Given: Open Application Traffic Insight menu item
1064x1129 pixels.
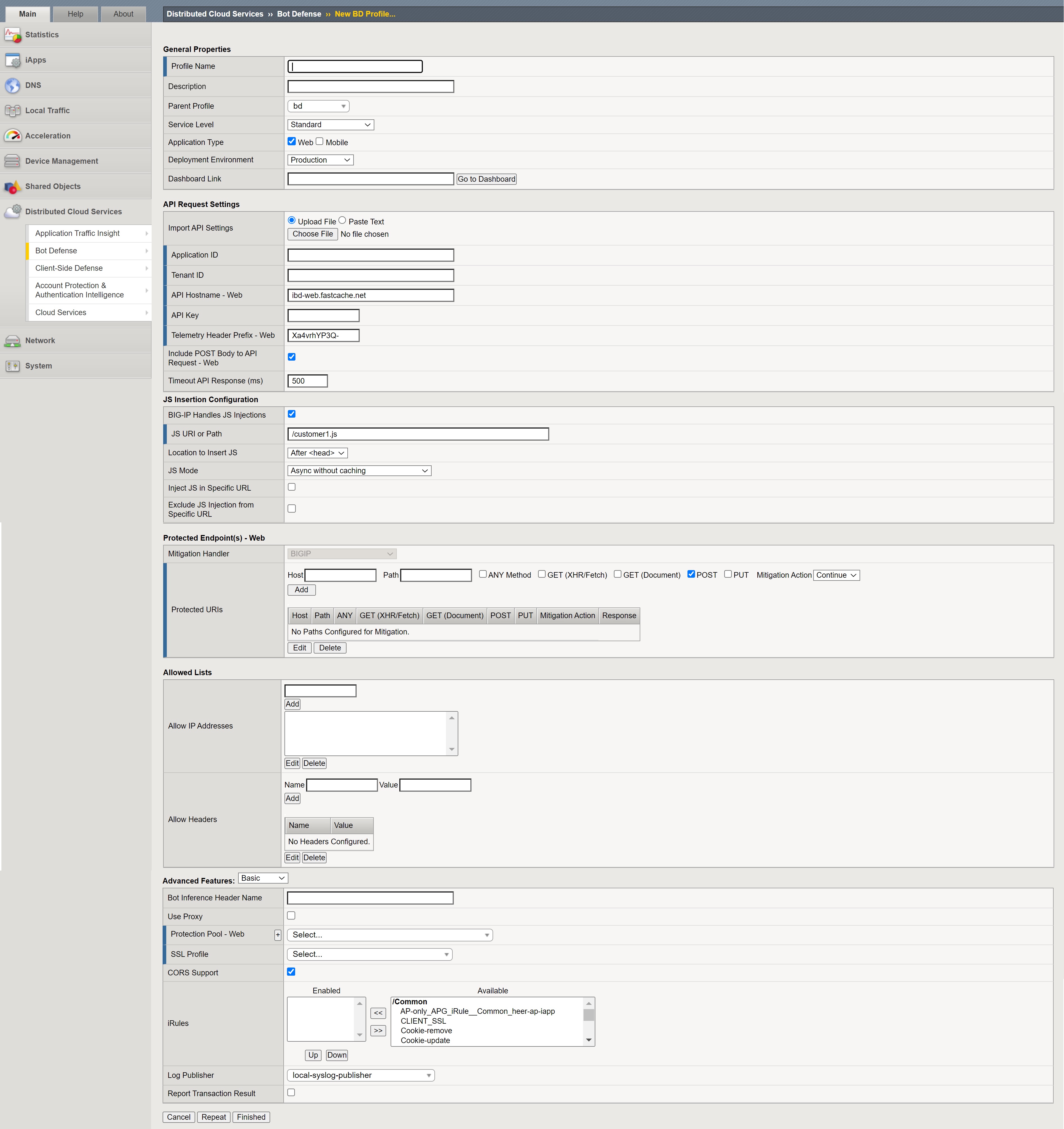Looking at the screenshot, I should [x=89, y=233].
